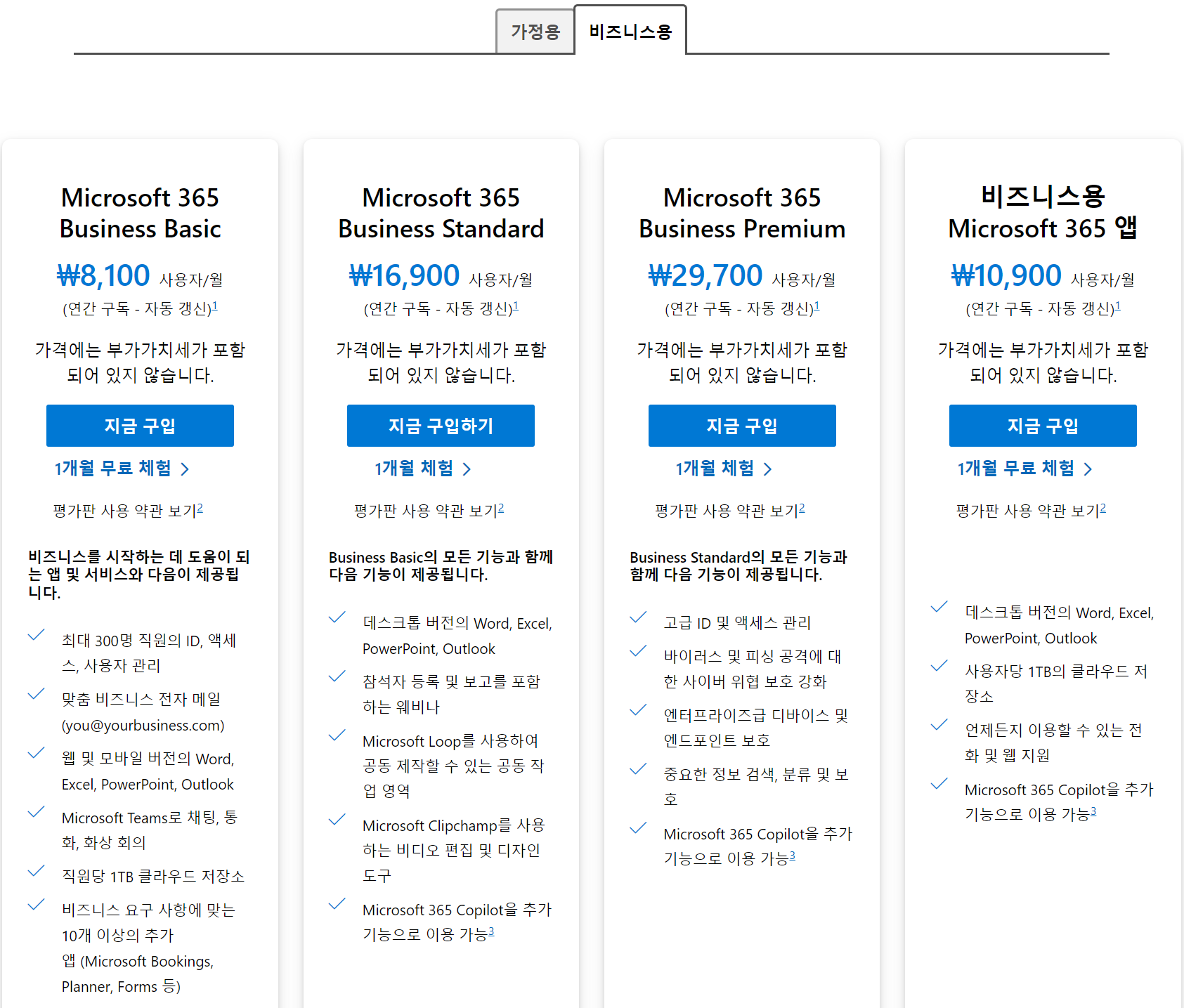Click chevron arrow next to Business Basic free trial
The height and width of the screenshot is (1008, 1184).
point(185,469)
